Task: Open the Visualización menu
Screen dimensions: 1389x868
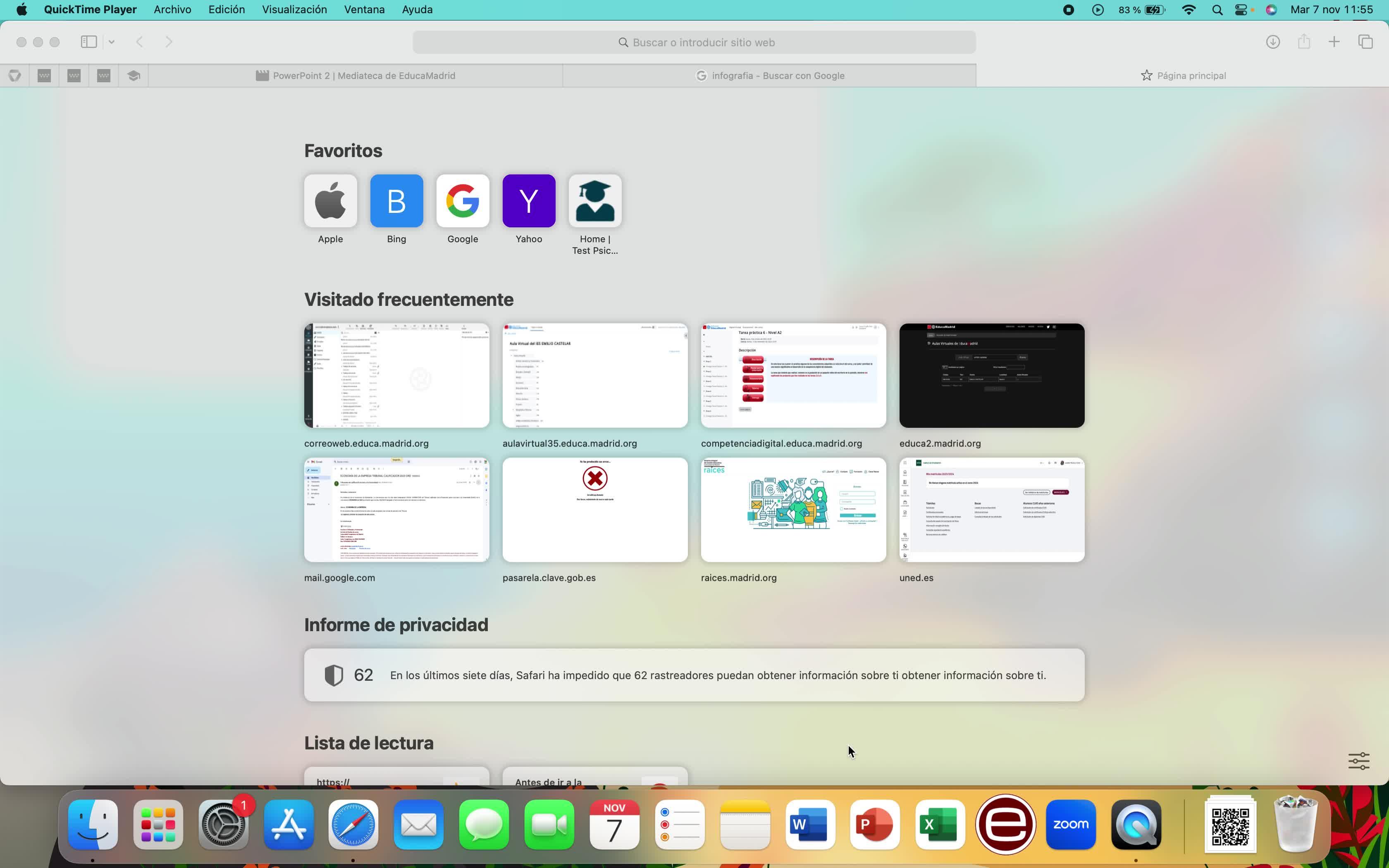Action: click(x=294, y=10)
